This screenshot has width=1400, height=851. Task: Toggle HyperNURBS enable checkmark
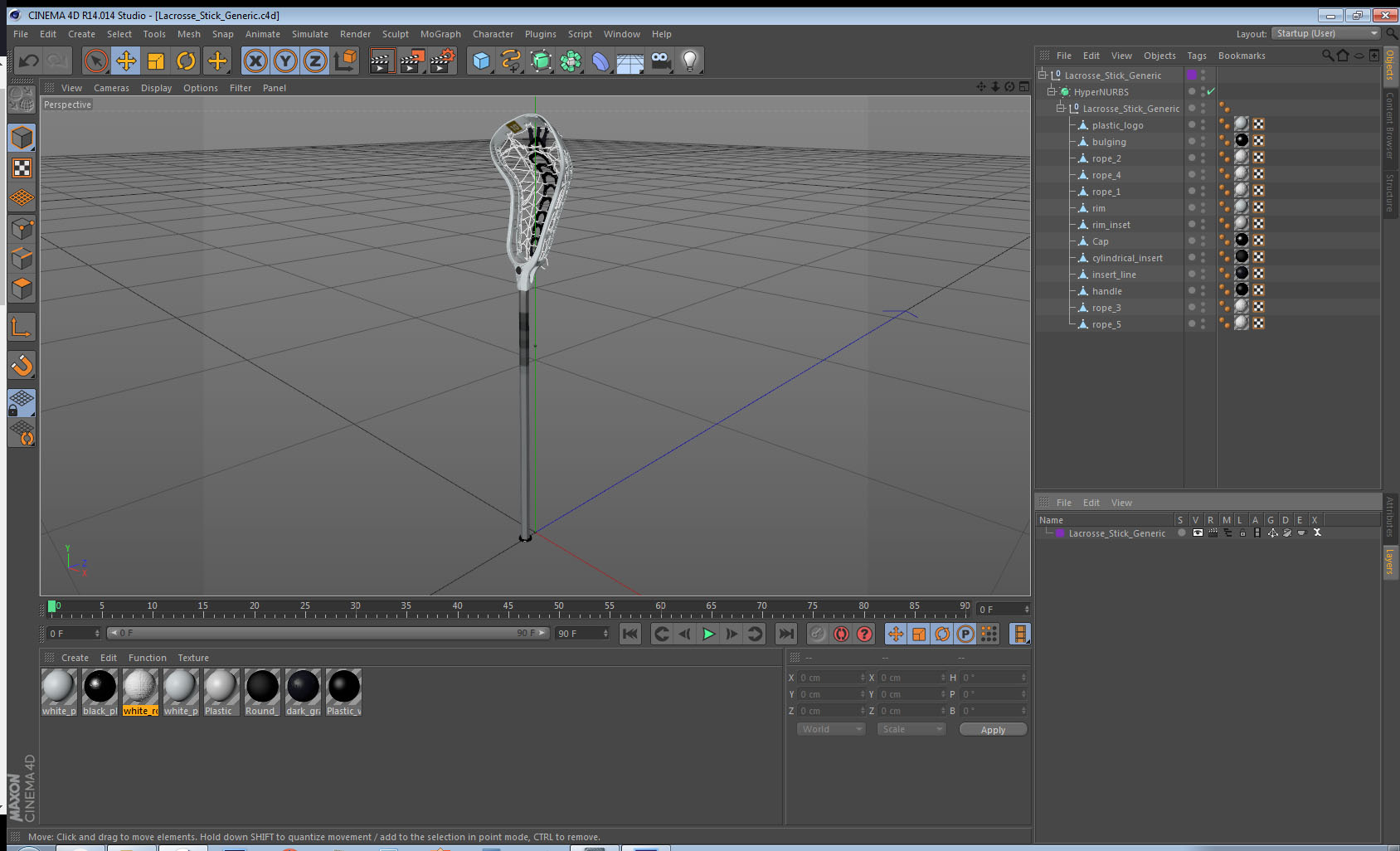[x=1211, y=91]
